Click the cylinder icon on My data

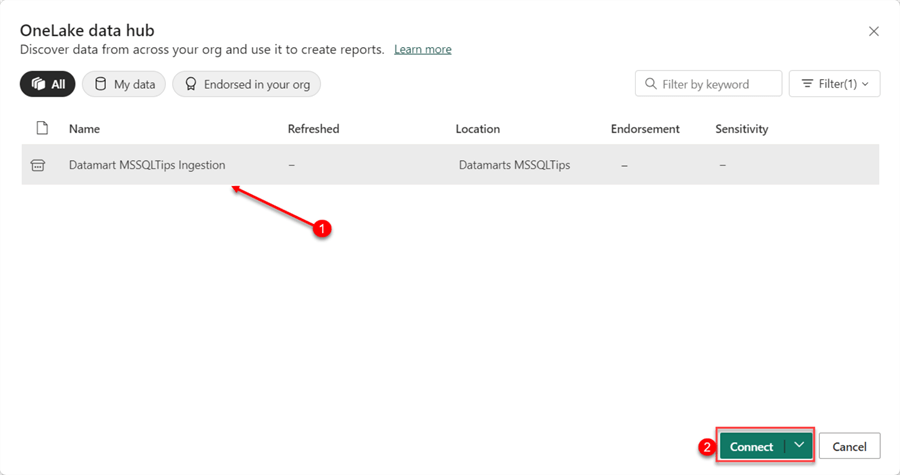100,84
